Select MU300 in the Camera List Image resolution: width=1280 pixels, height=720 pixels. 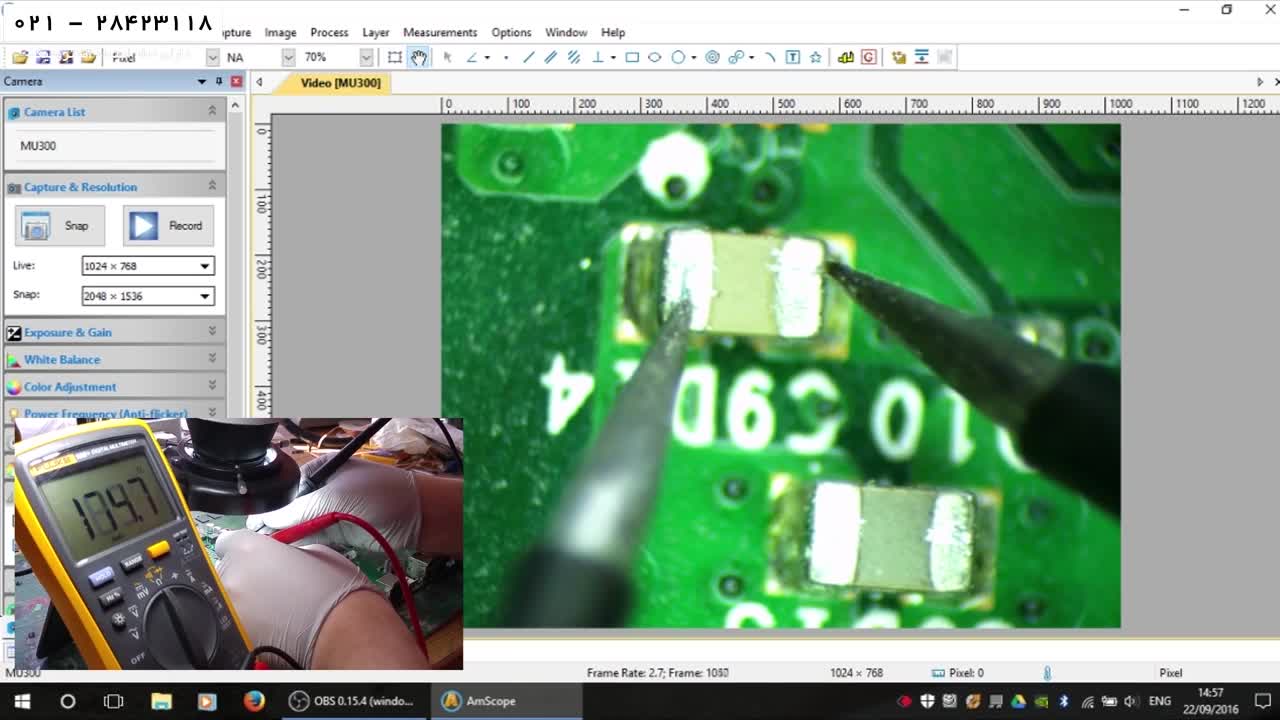(38, 146)
